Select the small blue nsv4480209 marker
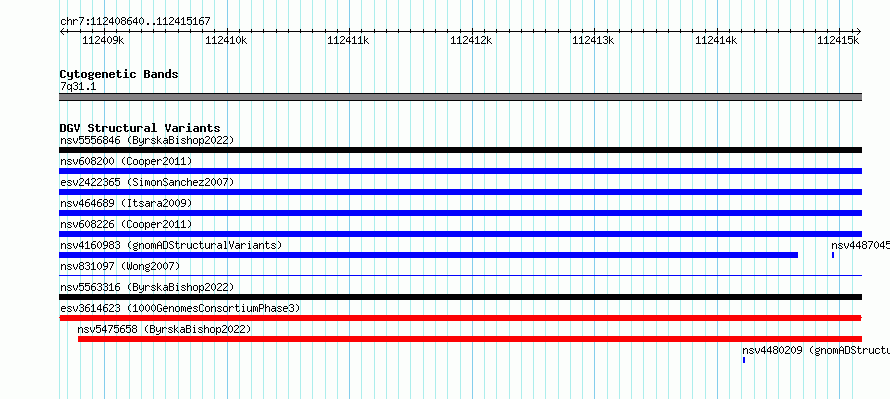The width and height of the screenshot is (890, 399). point(744,360)
